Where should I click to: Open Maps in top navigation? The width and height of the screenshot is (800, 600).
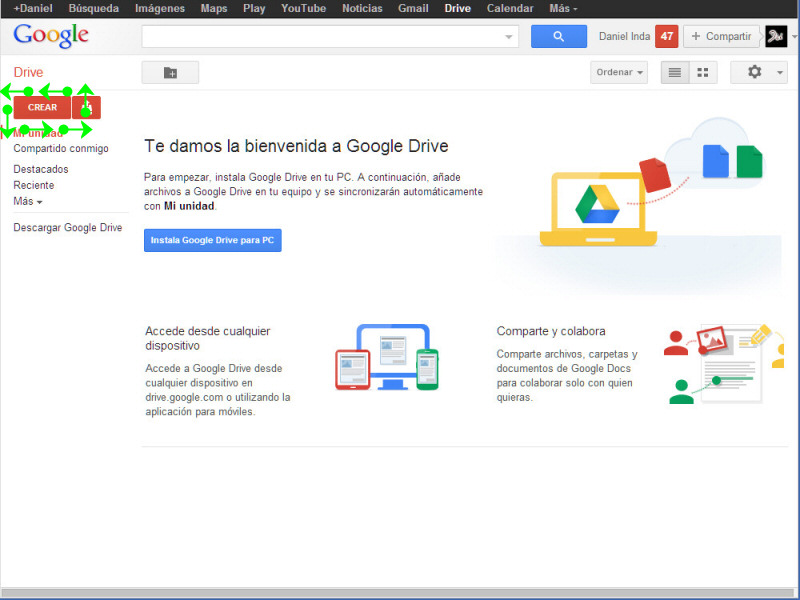point(214,9)
